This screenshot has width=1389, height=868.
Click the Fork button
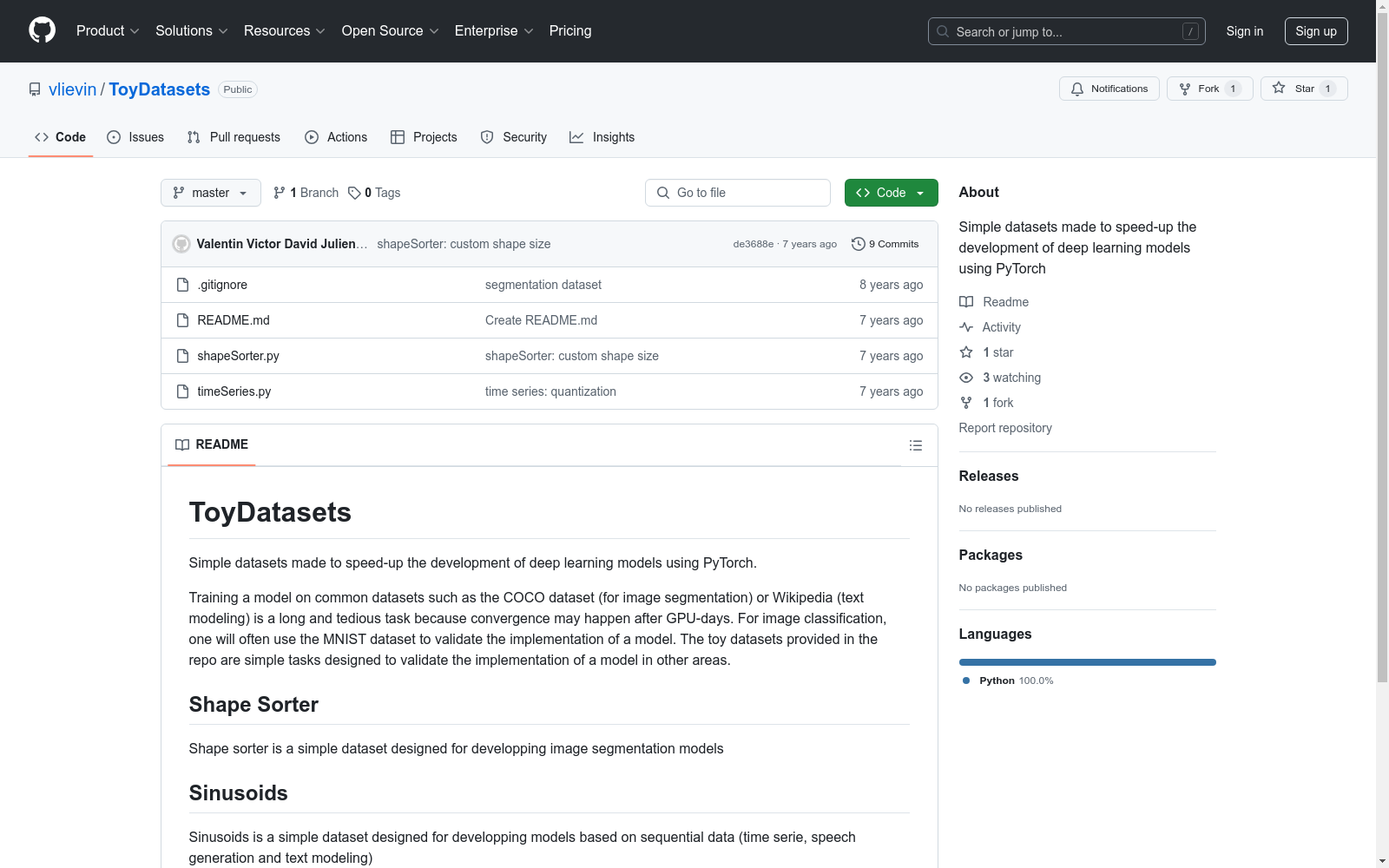point(1210,89)
